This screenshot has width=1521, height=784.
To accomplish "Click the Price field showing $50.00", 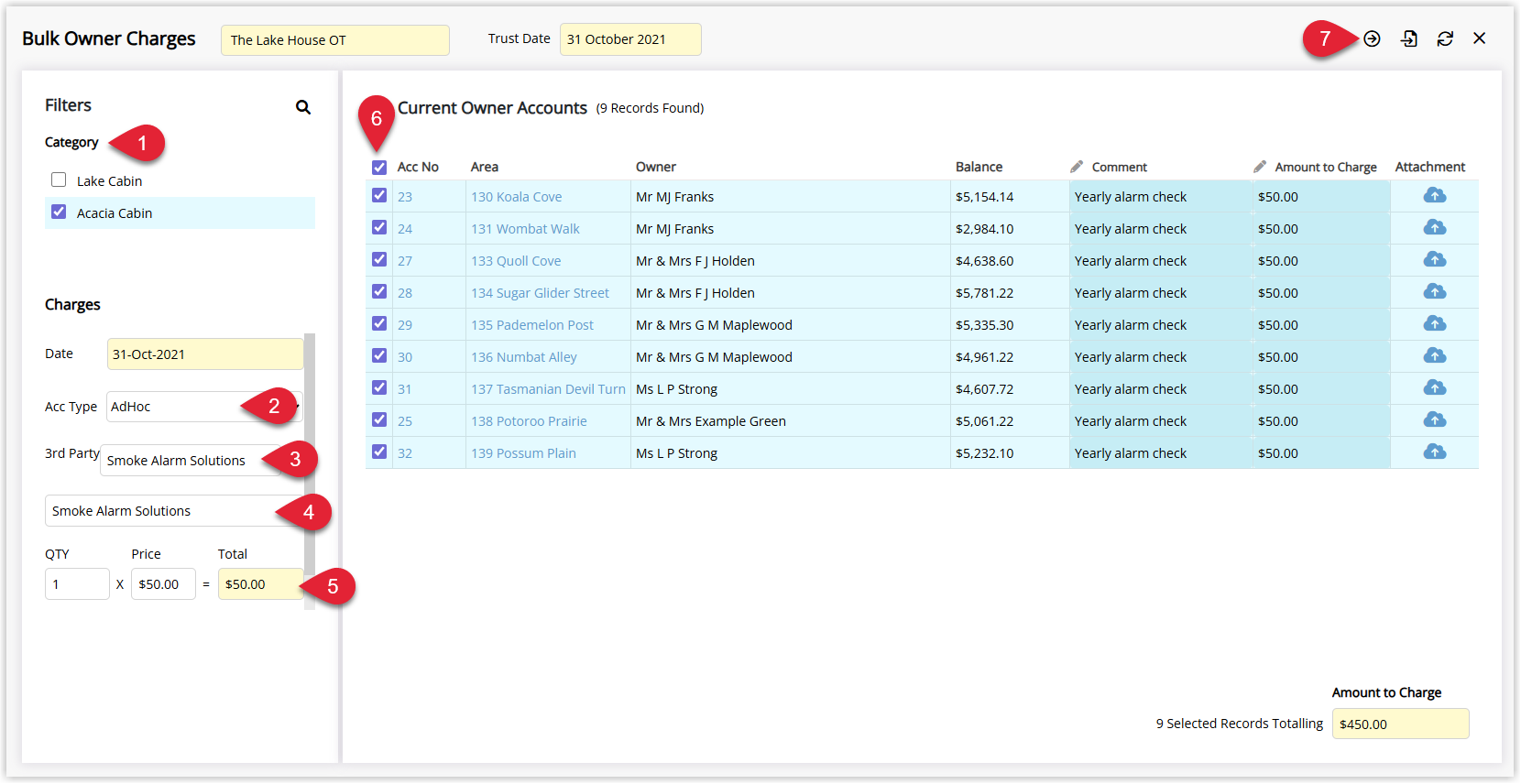I will click(163, 584).
